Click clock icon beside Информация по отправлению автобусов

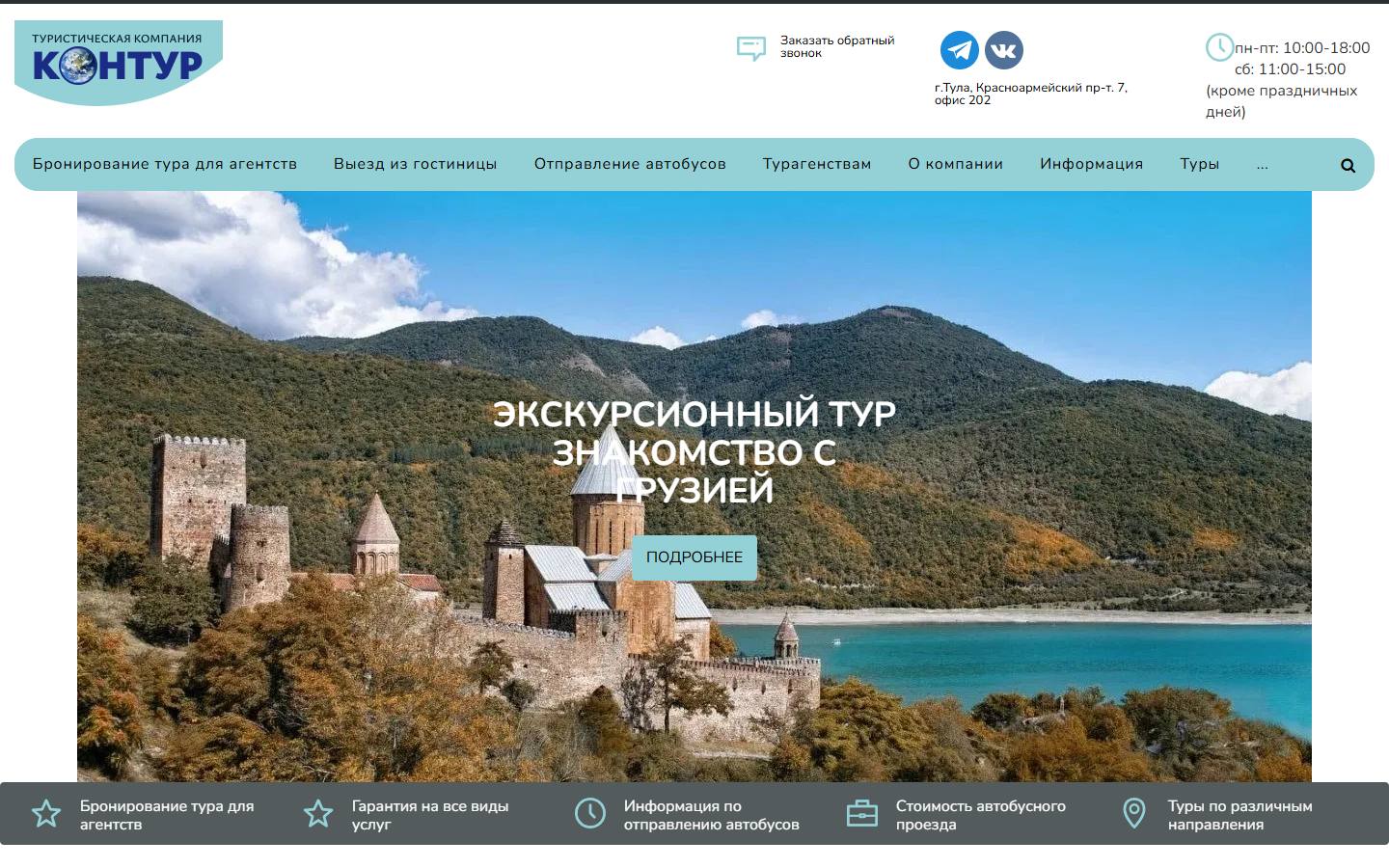point(590,813)
